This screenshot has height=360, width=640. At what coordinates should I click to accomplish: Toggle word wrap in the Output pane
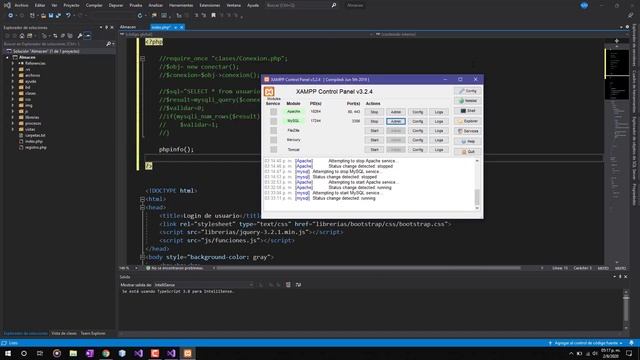pyautogui.click(x=298, y=284)
